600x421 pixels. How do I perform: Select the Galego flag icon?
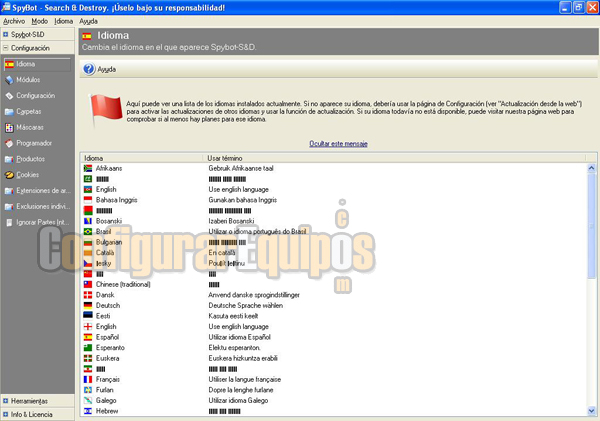(x=88, y=400)
